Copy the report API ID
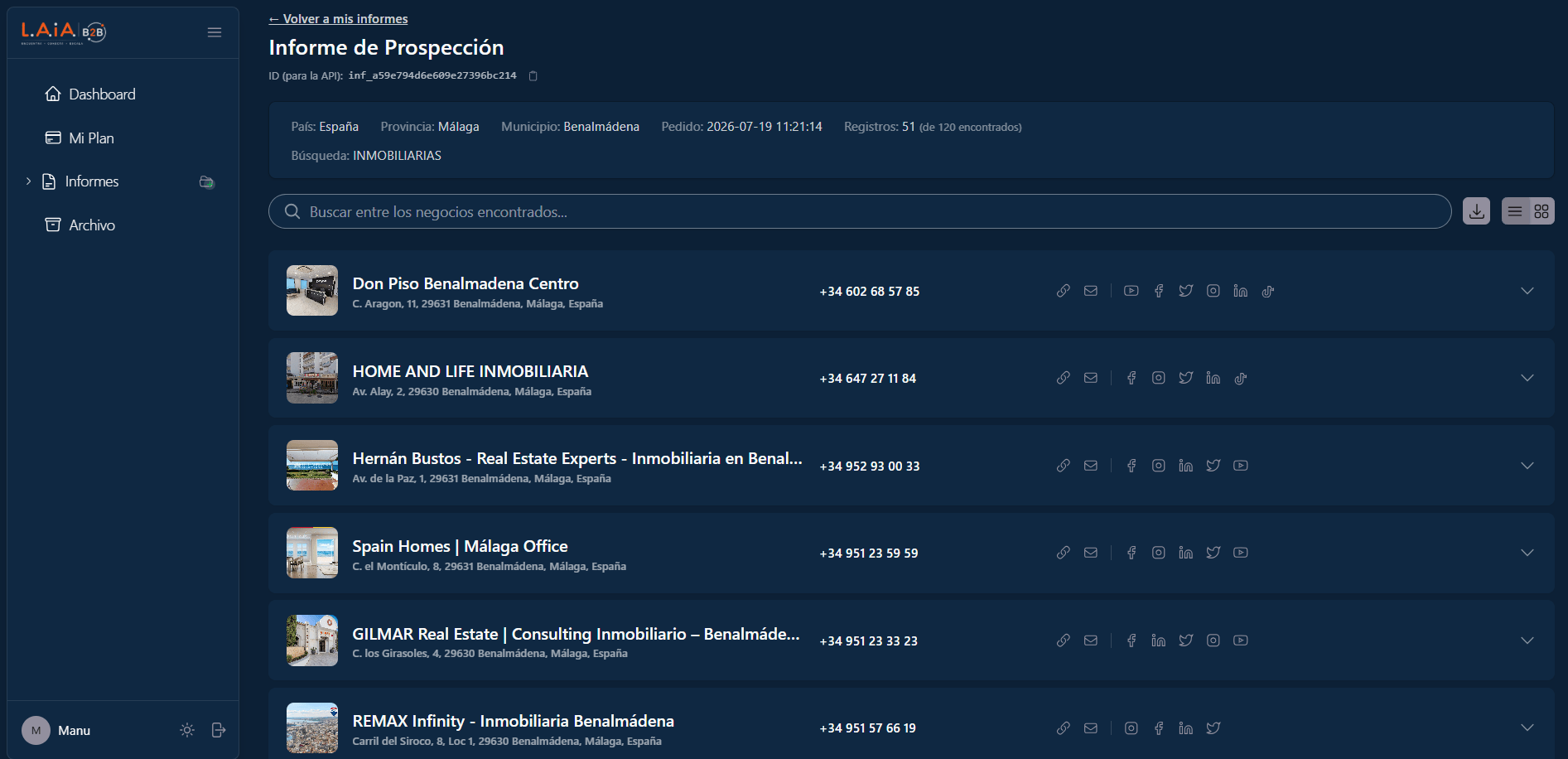Image resolution: width=1568 pixels, height=759 pixels. pos(533,76)
